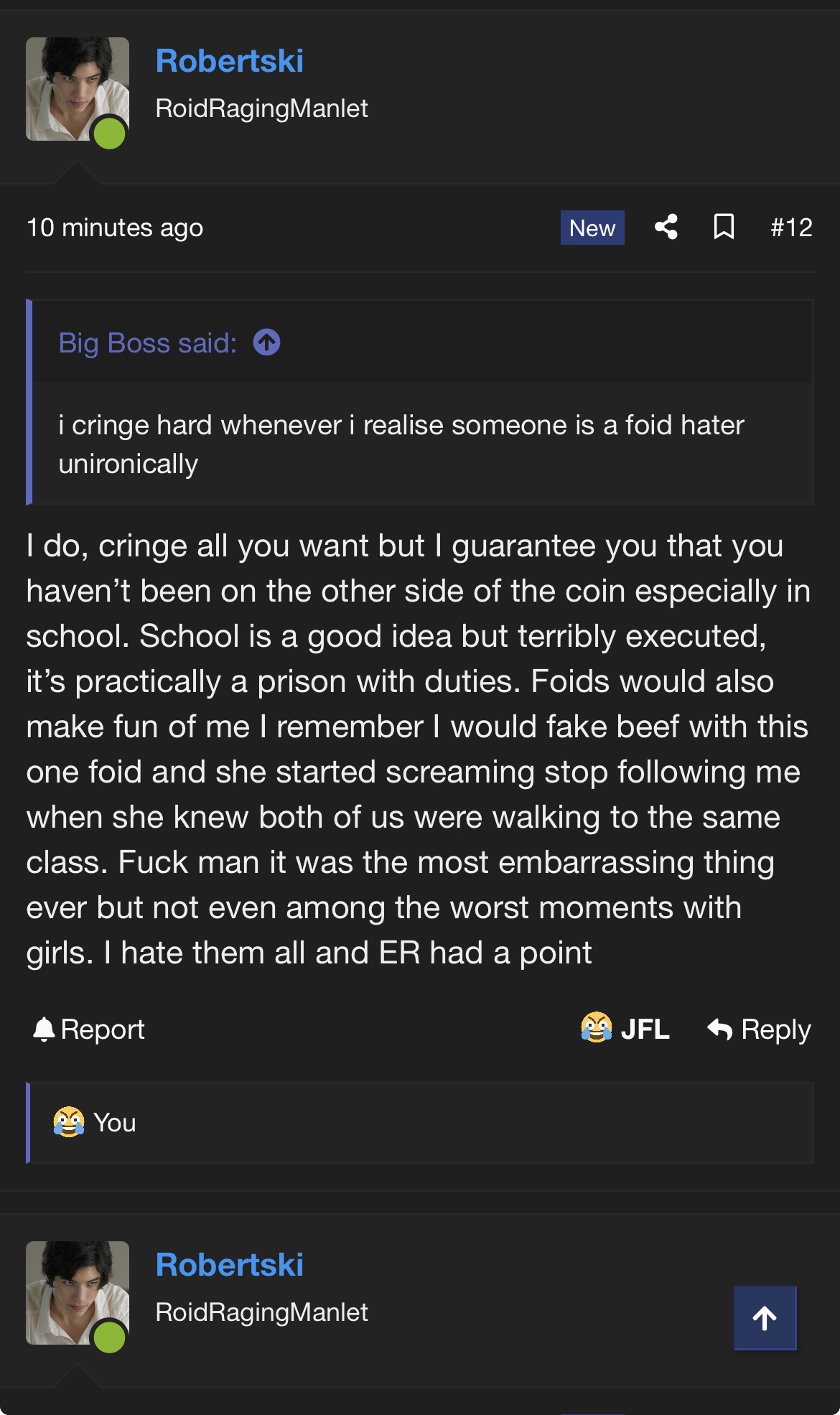Bookmark post #12 with the bookmark icon
This screenshot has height=1415, width=840.
click(x=724, y=227)
